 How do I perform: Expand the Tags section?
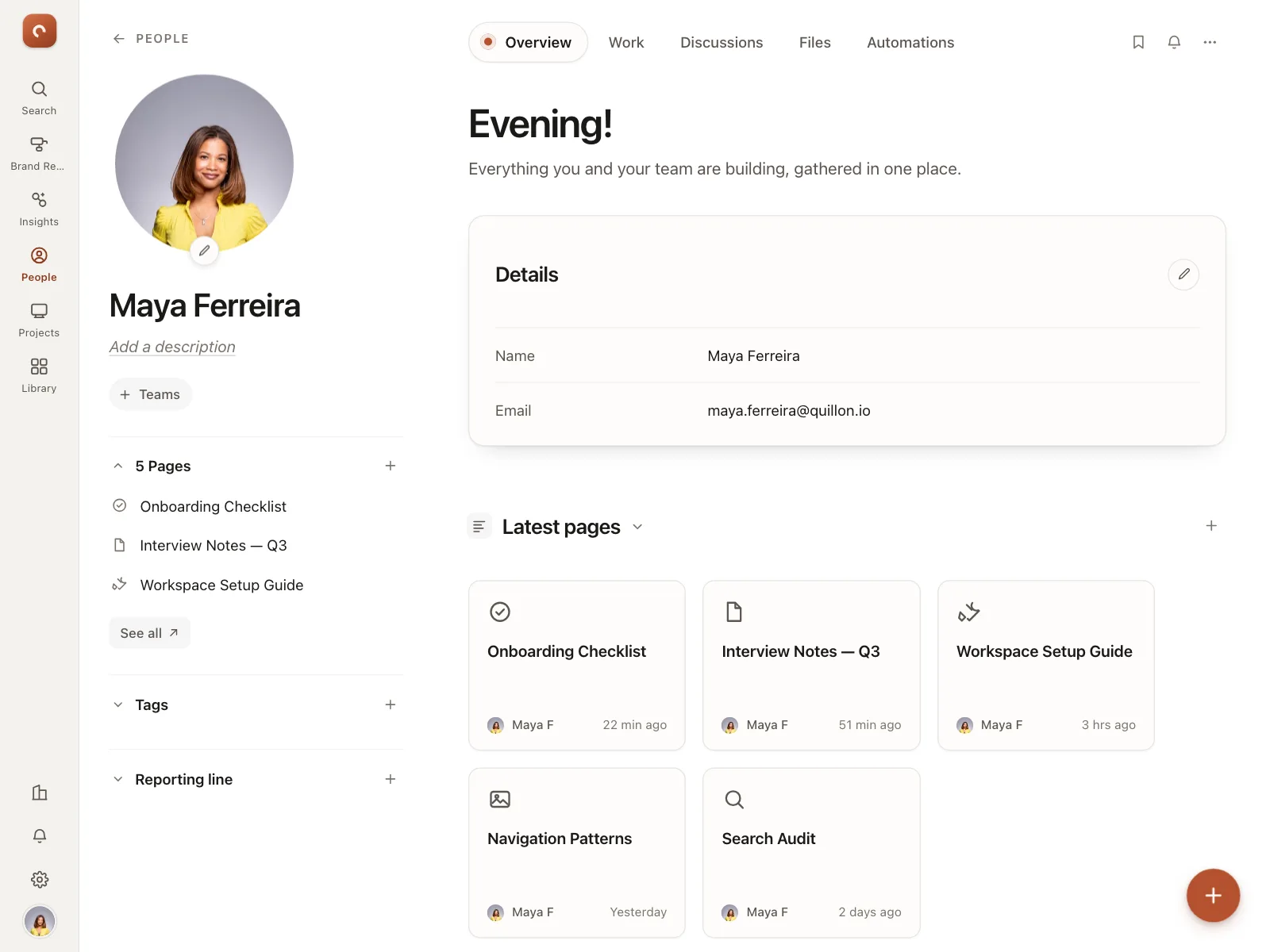point(118,704)
